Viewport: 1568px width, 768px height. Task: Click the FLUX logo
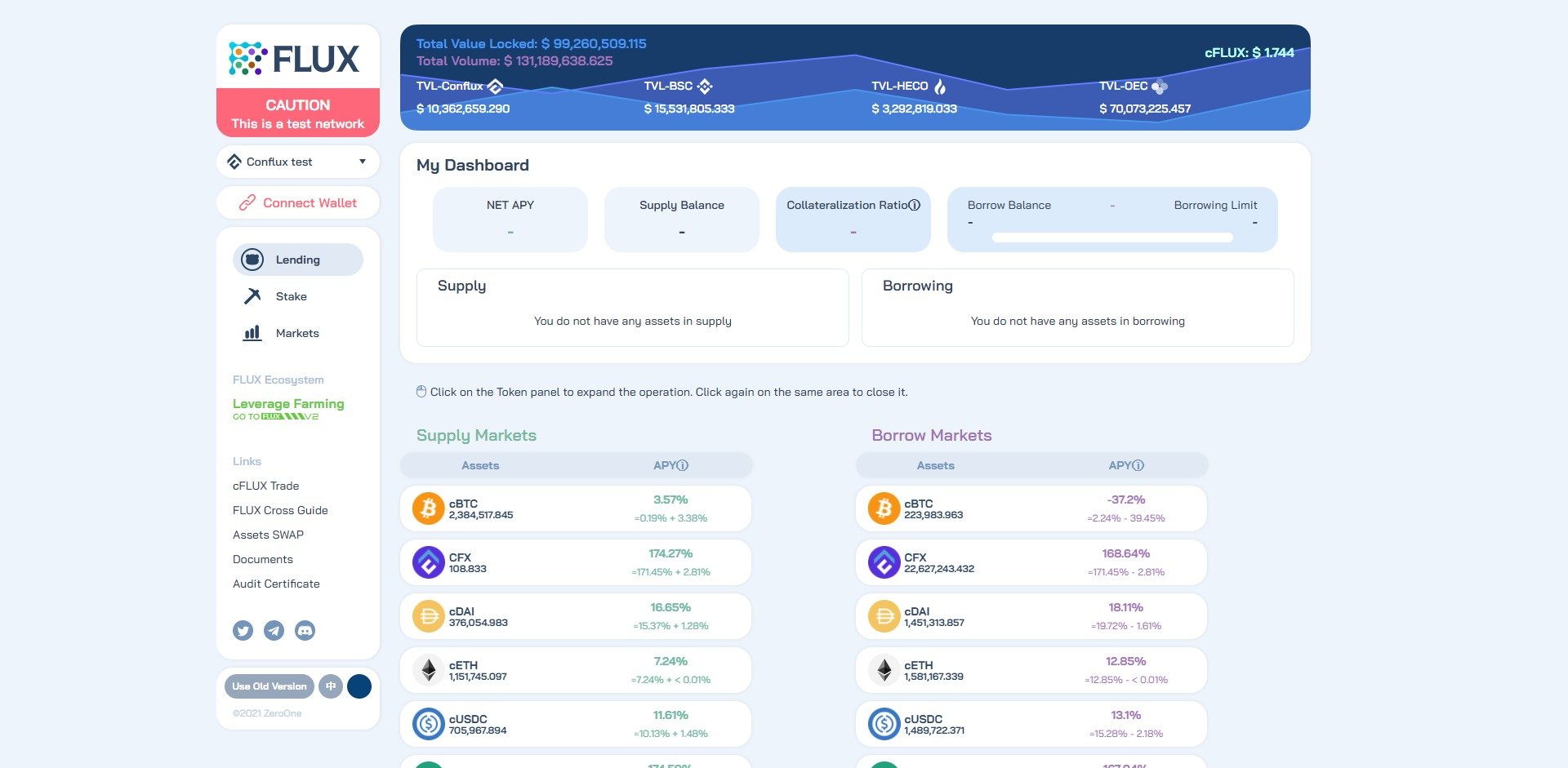click(x=294, y=59)
